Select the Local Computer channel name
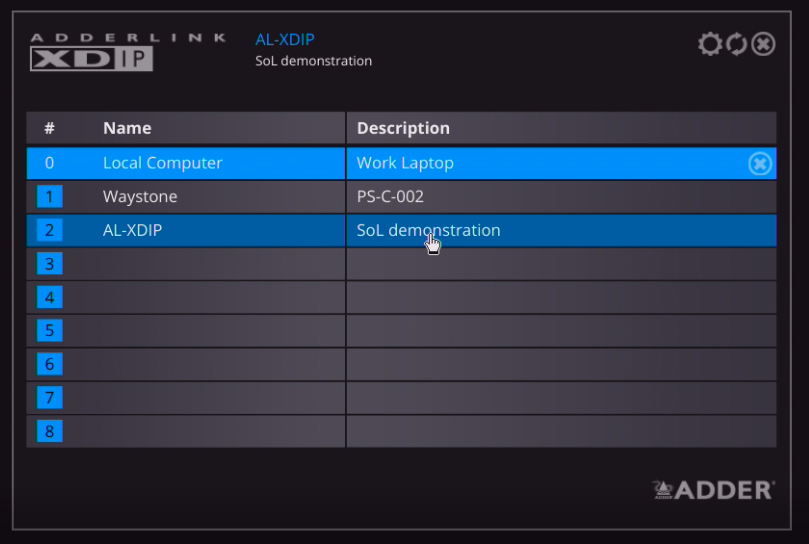The width and height of the screenshot is (809, 544). point(162,163)
